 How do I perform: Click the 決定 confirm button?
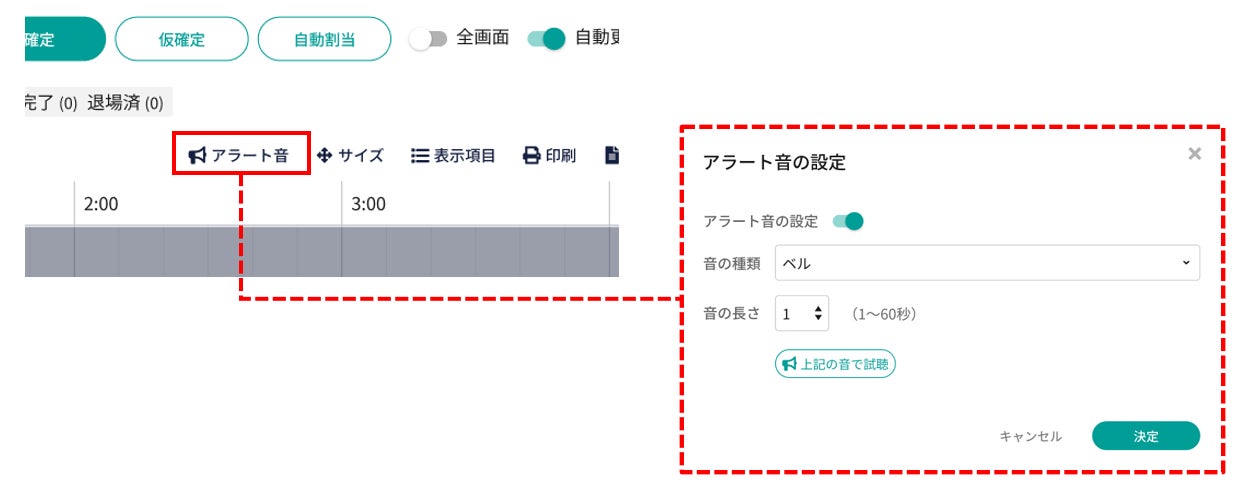click(1145, 436)
